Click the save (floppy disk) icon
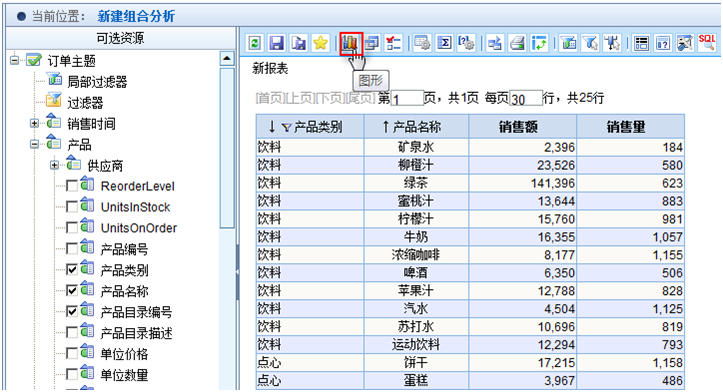This screenshot has width=723, height=392. click(277, 43)
